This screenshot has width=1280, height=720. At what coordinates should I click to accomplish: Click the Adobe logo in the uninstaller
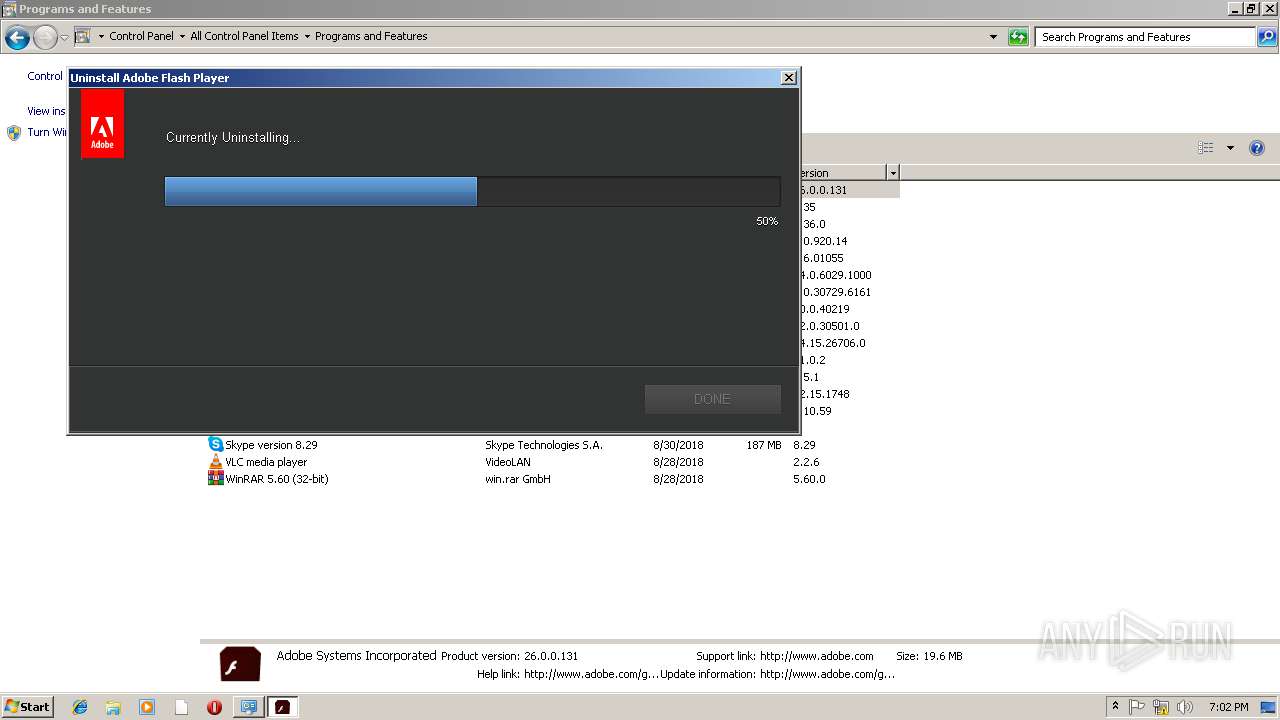[102, 124]
